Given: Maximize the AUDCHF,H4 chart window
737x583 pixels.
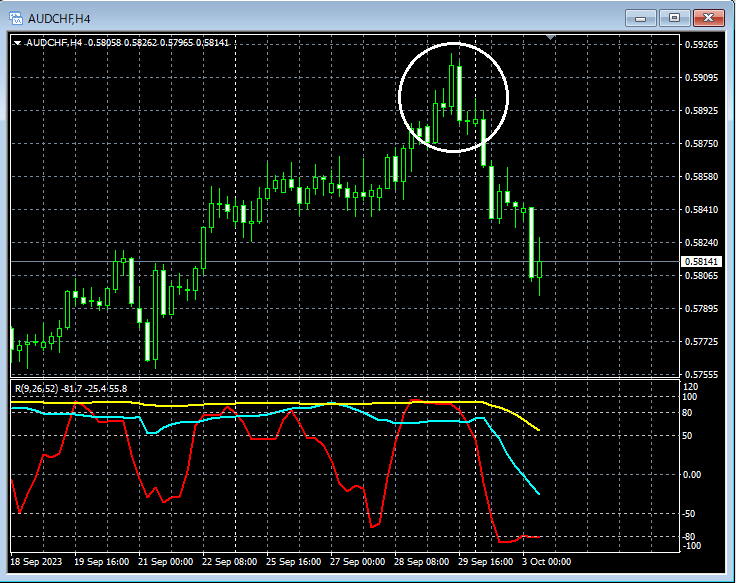Looking at the screenshot, I should (x=674, y=18).
